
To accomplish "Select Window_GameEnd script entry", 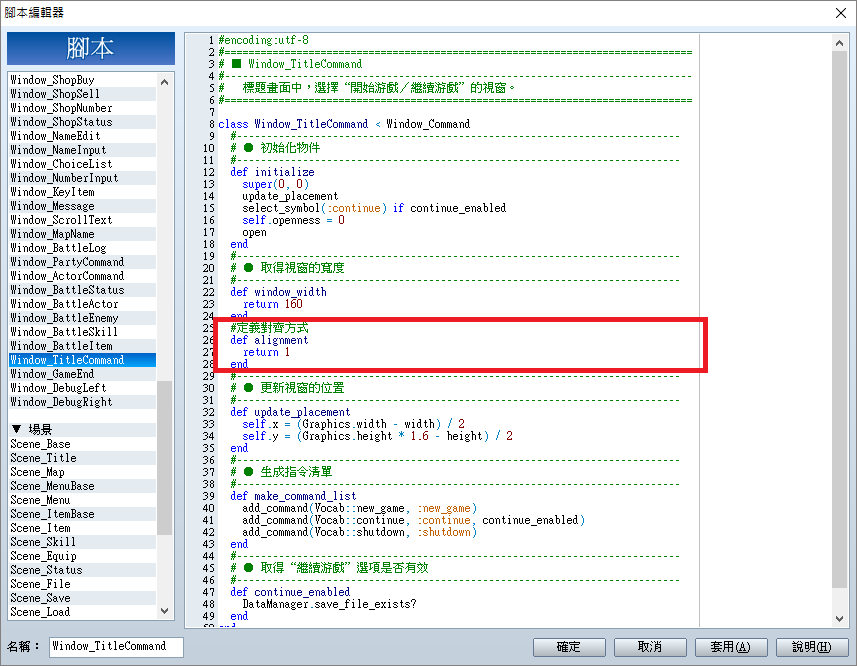I will (83, 374).
